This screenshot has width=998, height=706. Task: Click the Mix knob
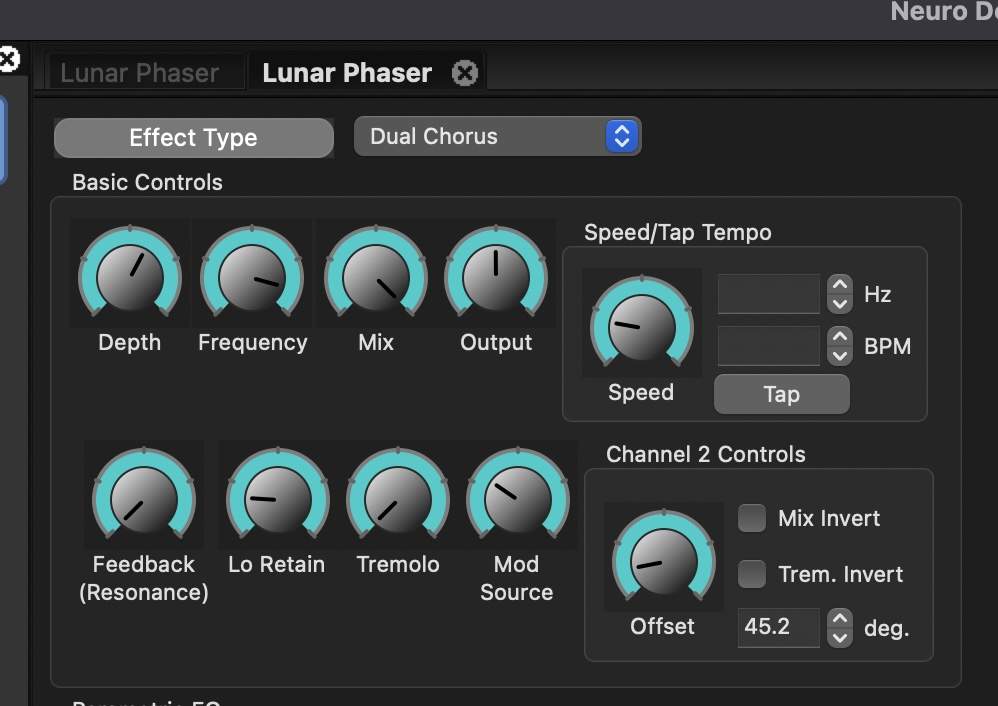(376, 274)
